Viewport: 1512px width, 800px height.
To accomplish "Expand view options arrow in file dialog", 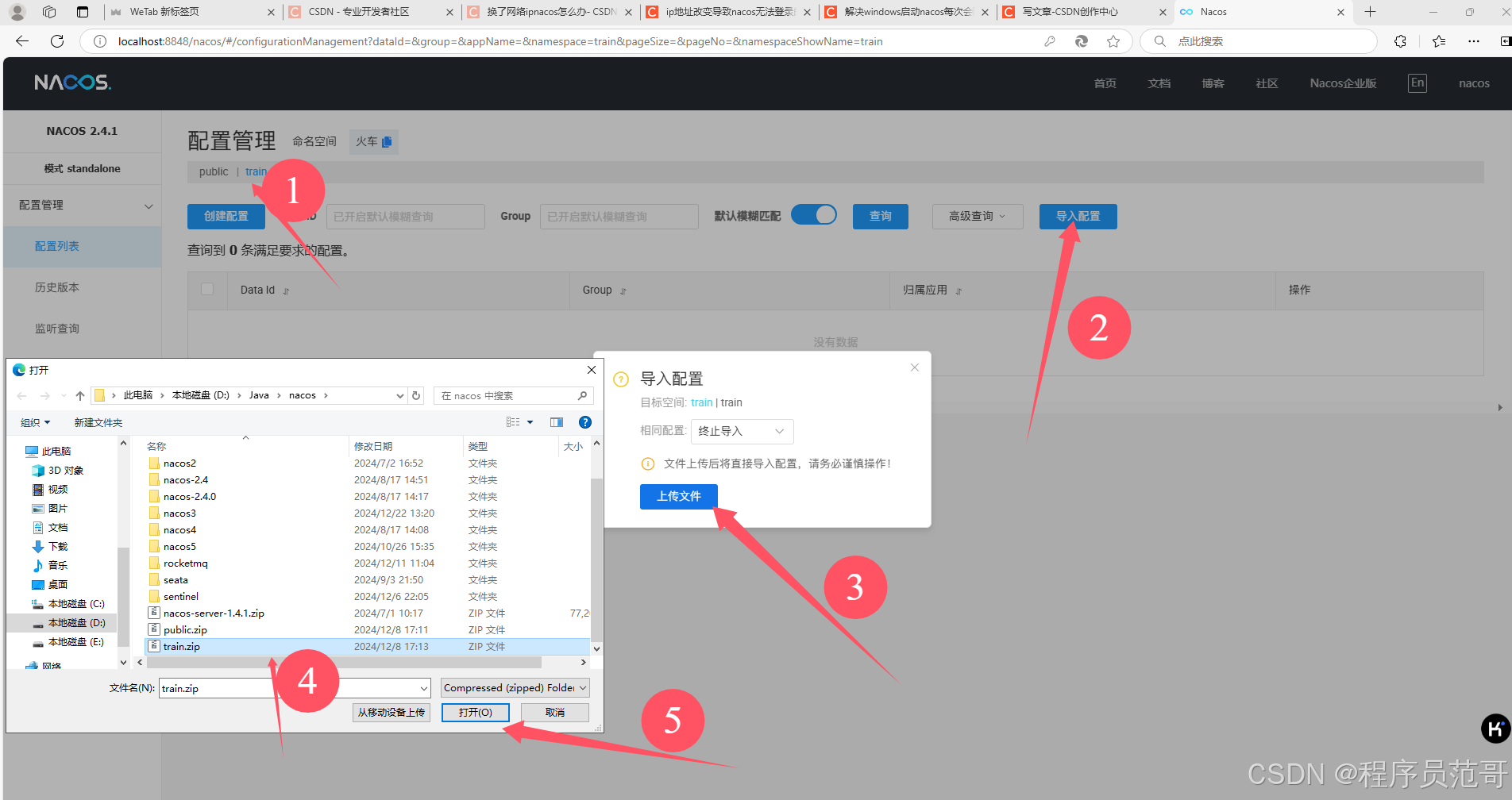I will click(x=530, y=422).
